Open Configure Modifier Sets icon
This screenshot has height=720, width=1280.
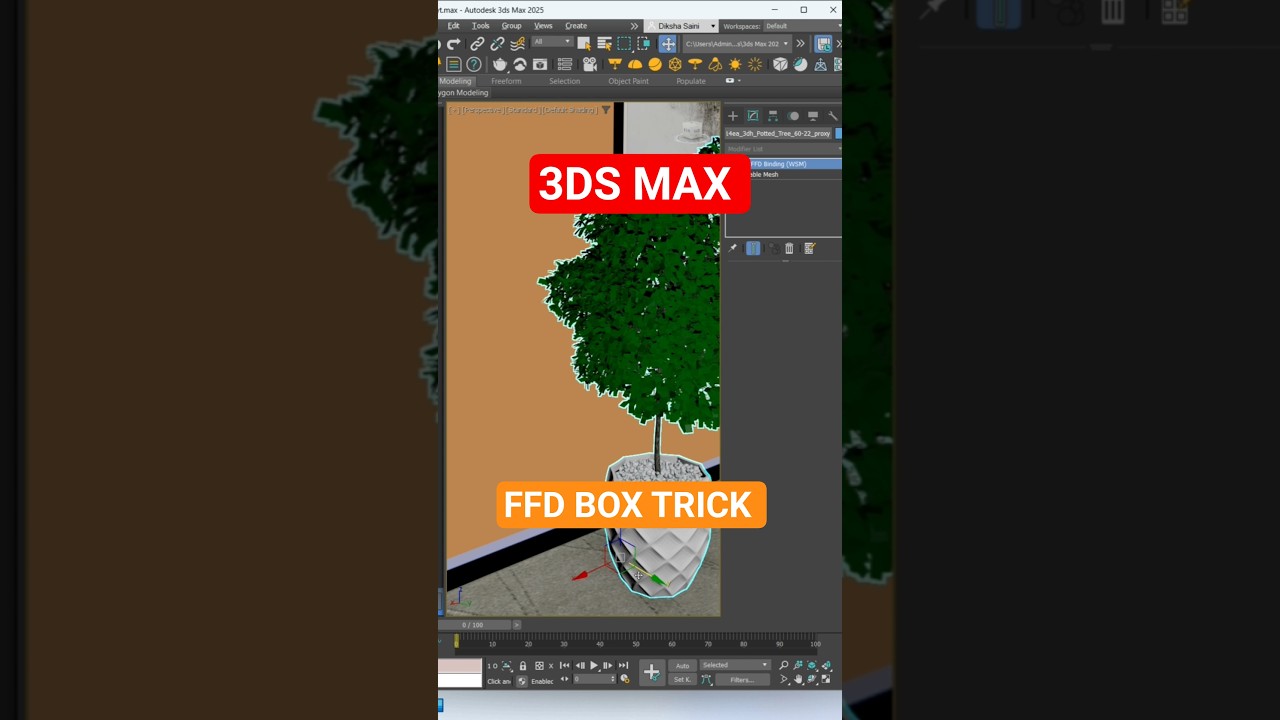pos(809,248)
